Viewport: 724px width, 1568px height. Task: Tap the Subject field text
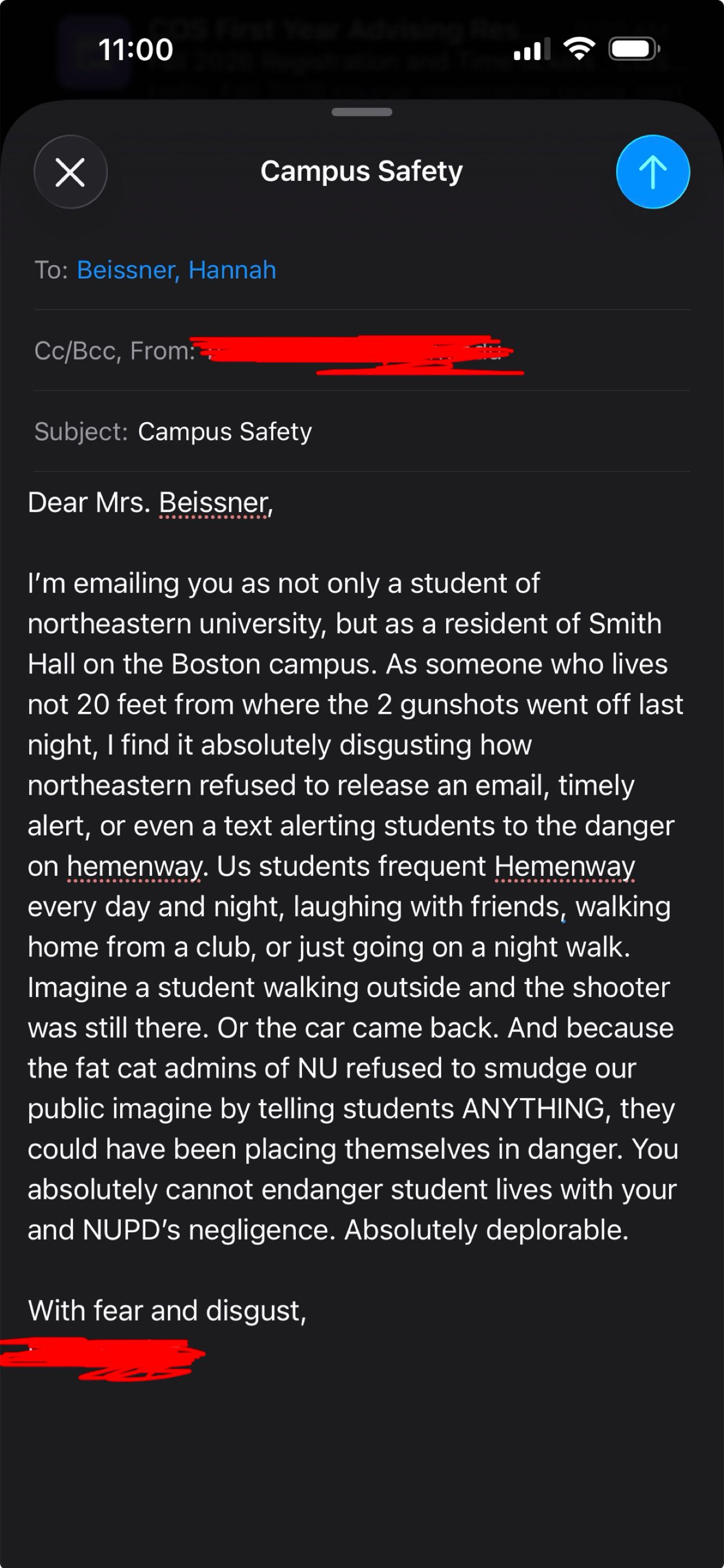point(224,431)
